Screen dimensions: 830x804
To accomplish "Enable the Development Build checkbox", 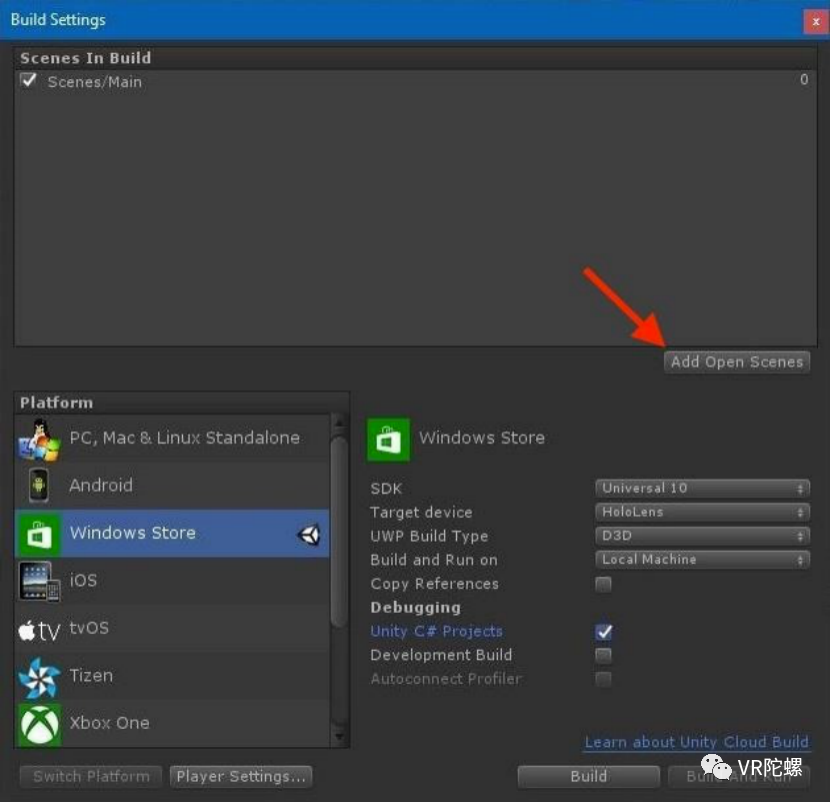I will (x=603, y=656).
